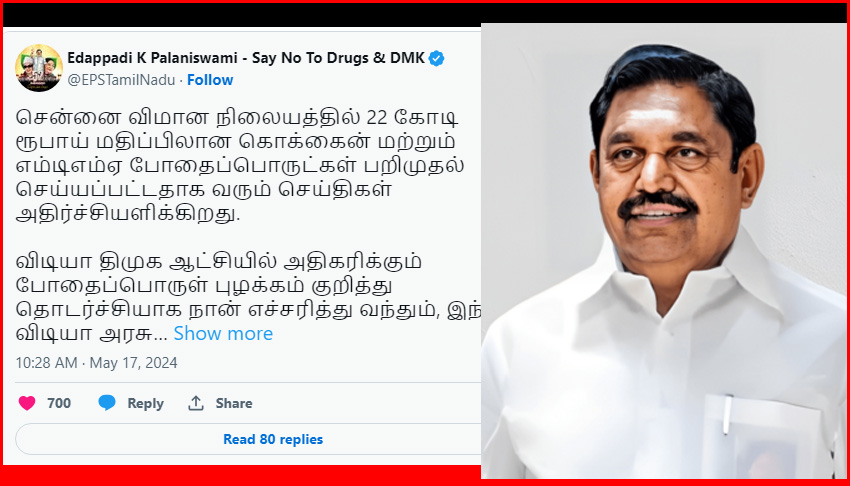The image size is (850, 486).
Task: Like the tweet with the heart icon
Action: [x=27, y=403]
